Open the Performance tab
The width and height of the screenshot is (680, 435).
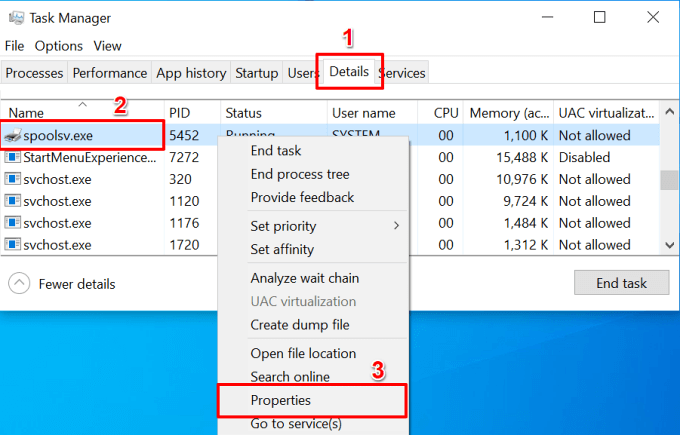tap(110, 73)
